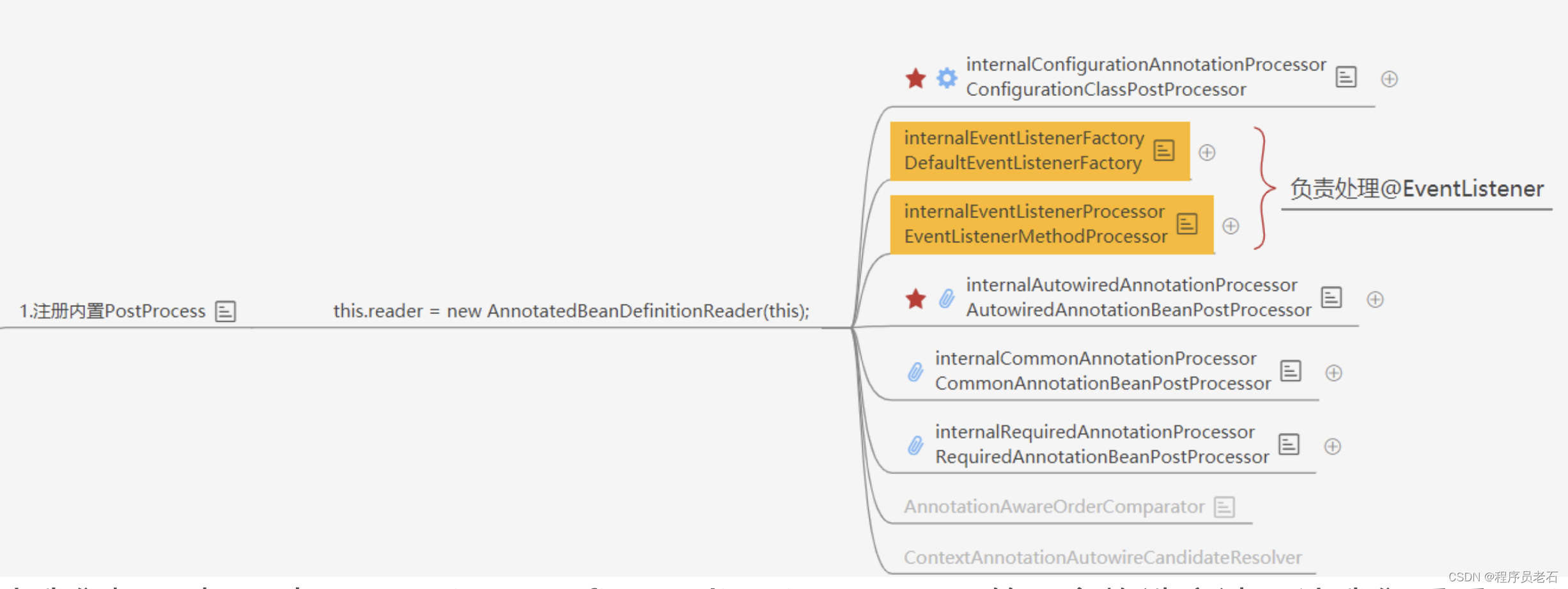Select highlighted EventListenerMethodProcessor topic
The height and width of the screenshot is (589, 1568).
[x=1052, y=224]
